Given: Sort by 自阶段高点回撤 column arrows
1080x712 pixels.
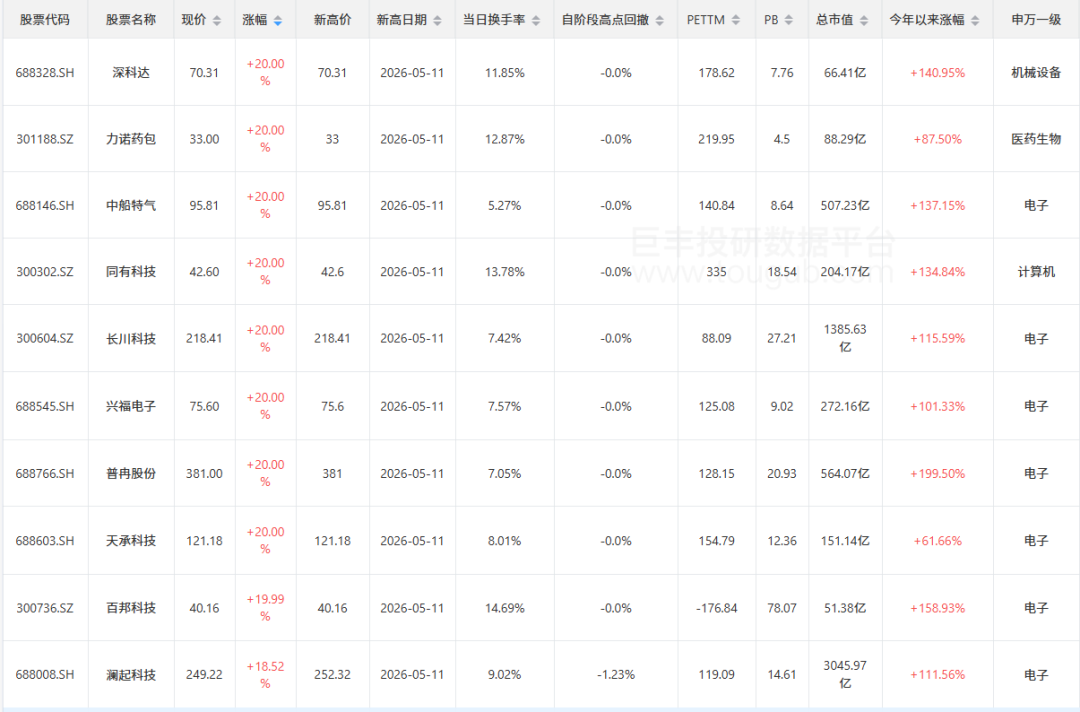Looking at the screenshot, I should (x=660, y=21).
